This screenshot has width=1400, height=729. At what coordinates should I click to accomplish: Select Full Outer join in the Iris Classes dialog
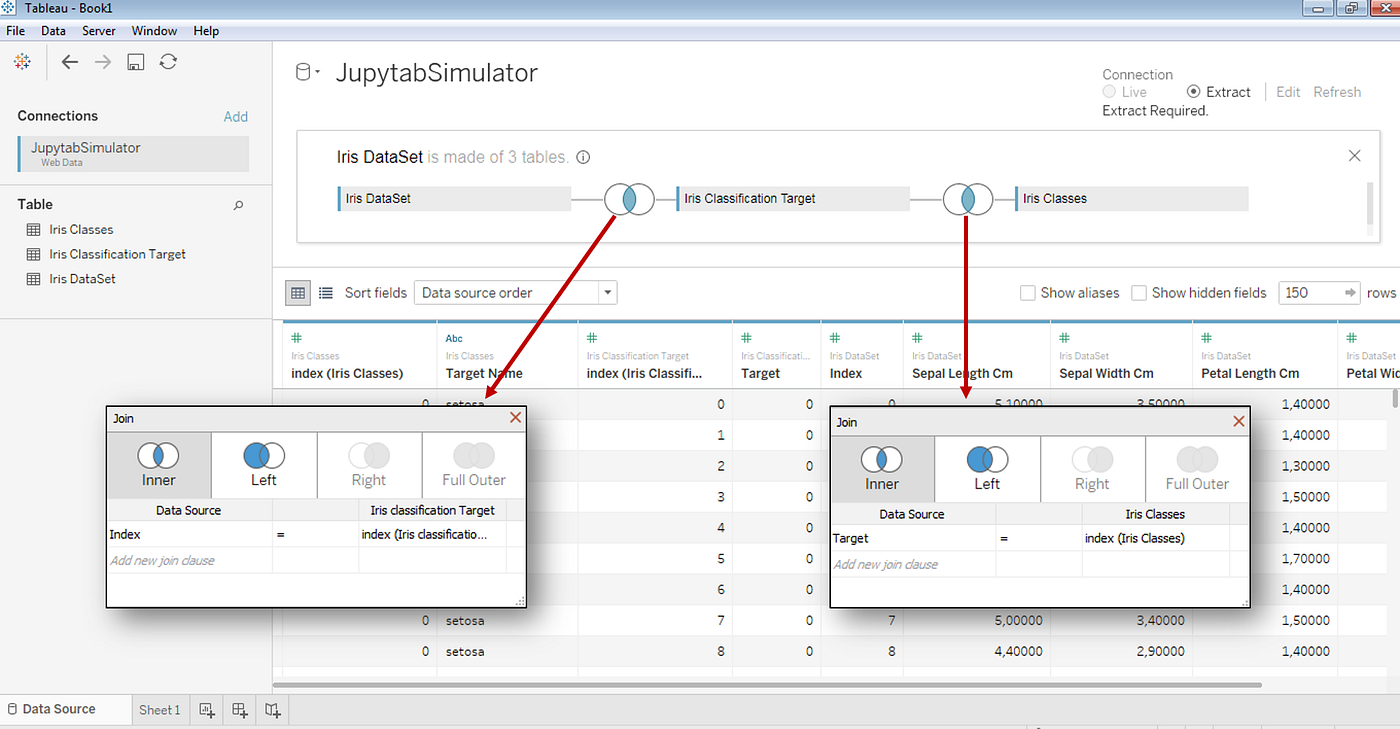[x=1196, y=468]
